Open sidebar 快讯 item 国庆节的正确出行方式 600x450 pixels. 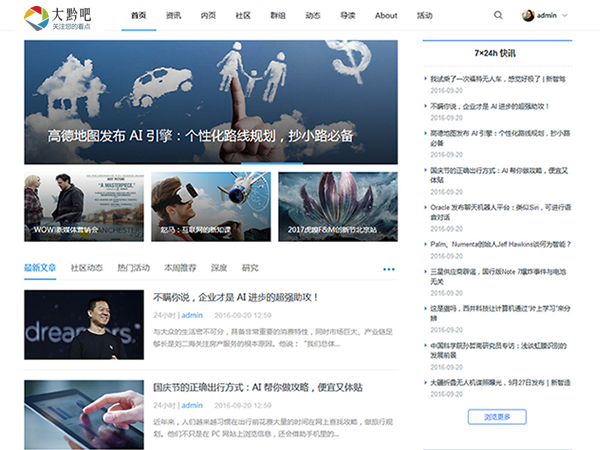pyautogui.click(x=499, y=175)
